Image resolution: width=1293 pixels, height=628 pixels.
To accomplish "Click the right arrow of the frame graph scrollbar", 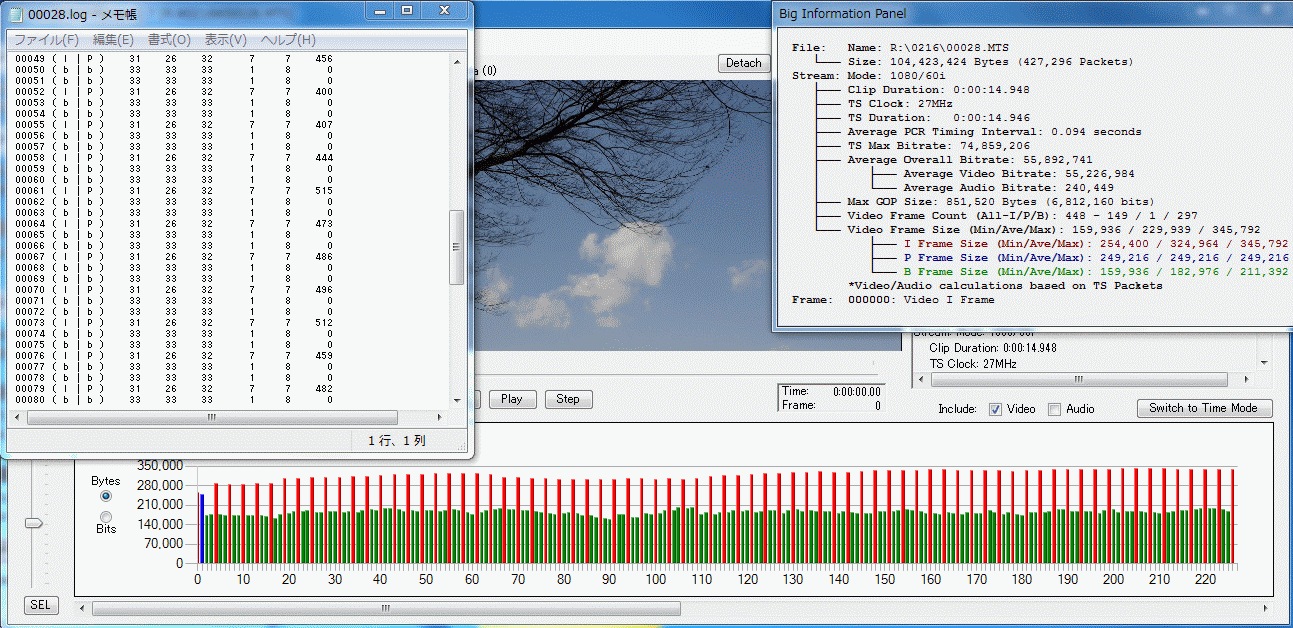I will click(x=1266, y=608).
